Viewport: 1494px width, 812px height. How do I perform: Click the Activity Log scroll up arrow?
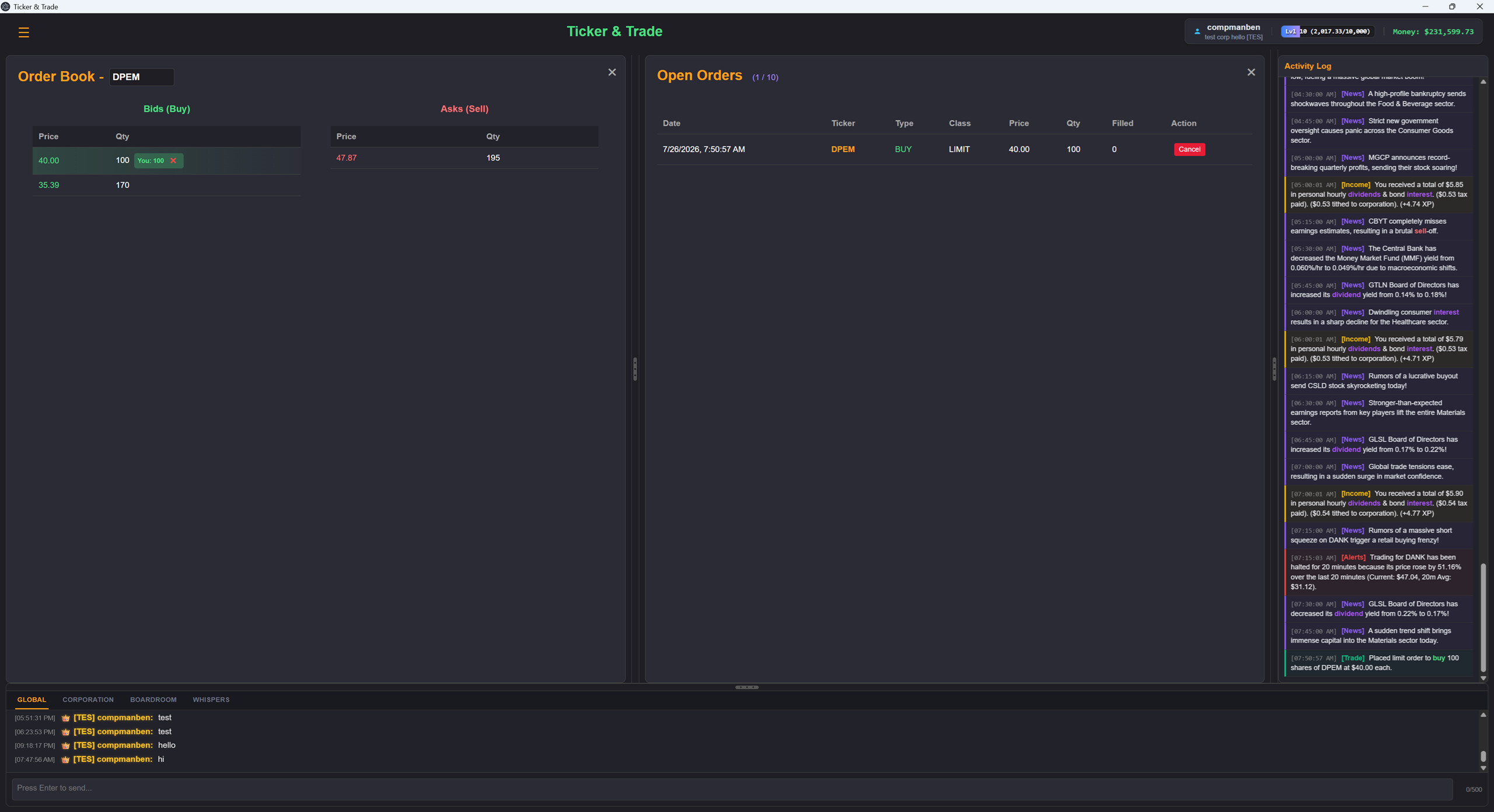point(1483,82)
